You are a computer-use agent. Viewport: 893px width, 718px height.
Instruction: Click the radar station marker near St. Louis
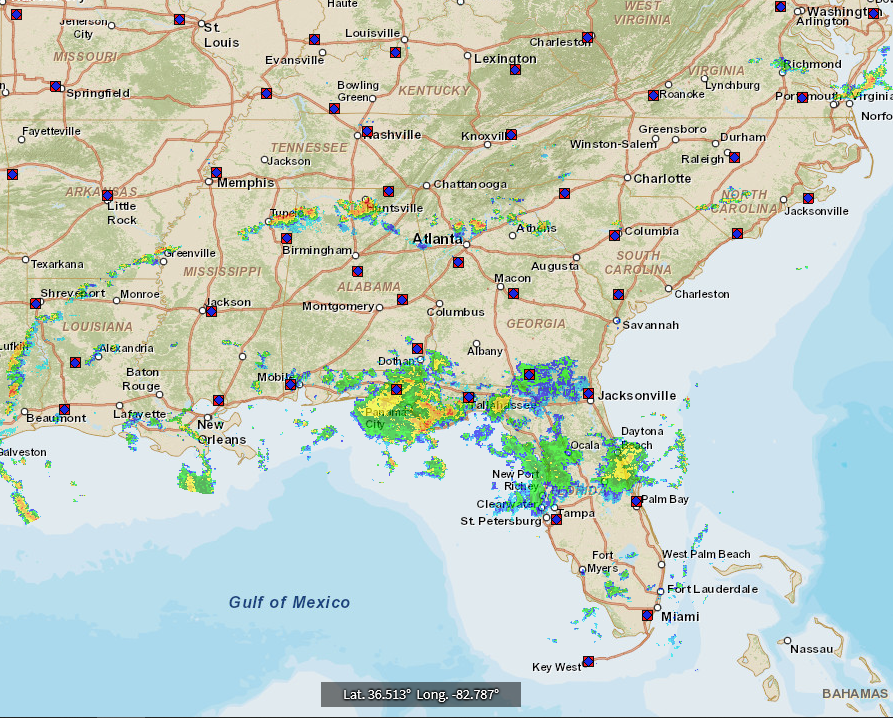coord(179,19)
